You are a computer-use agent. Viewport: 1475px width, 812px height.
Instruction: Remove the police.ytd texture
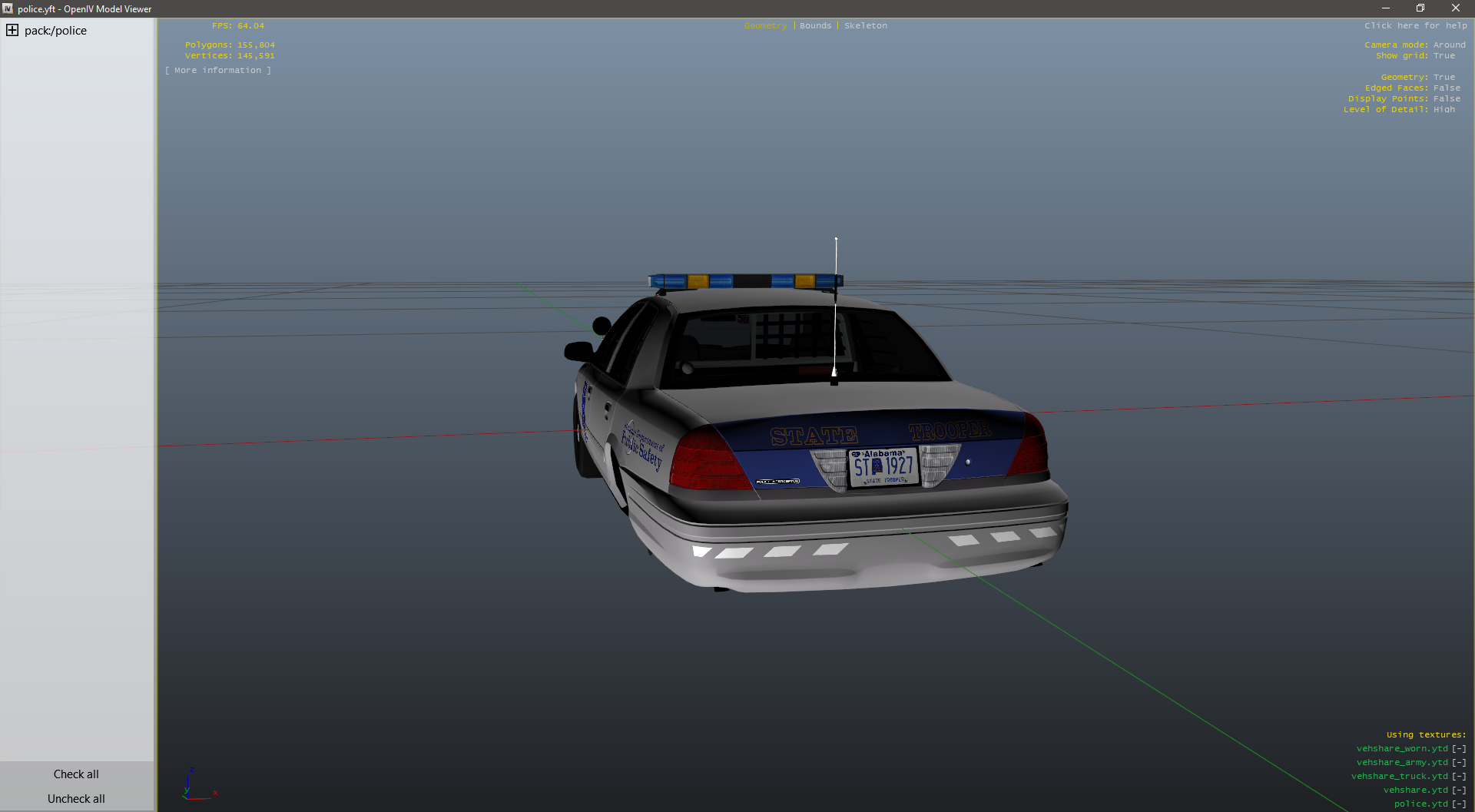pos(1458,804)
